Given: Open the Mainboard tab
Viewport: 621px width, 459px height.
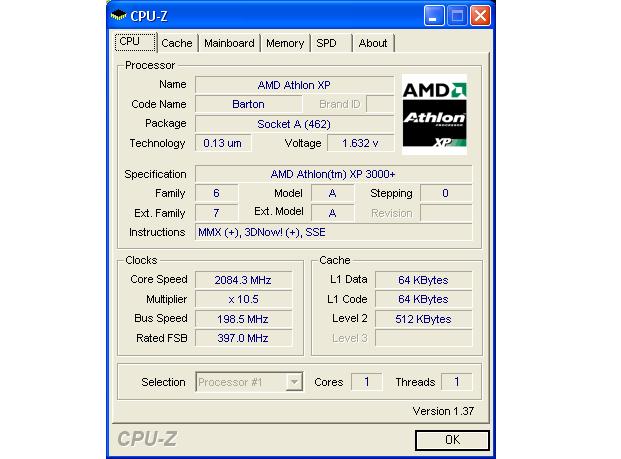Looking at the screenshot, I should coord(229,43).
